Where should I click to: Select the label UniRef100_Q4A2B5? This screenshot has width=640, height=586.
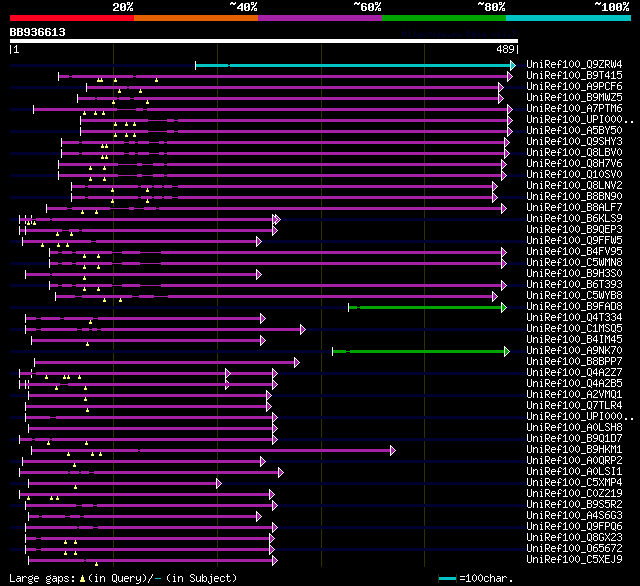coord(574,384)
